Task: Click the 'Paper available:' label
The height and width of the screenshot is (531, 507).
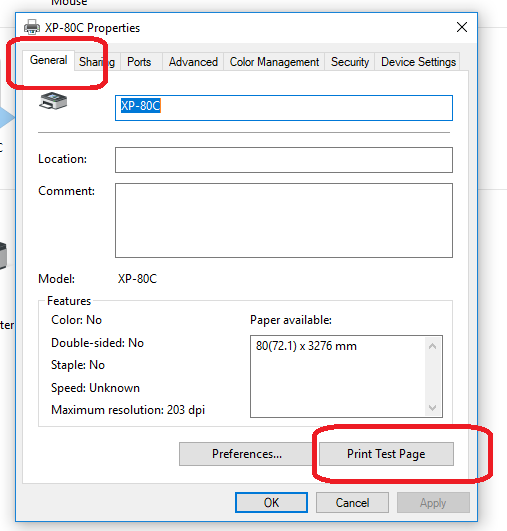Action: (291, 320)
